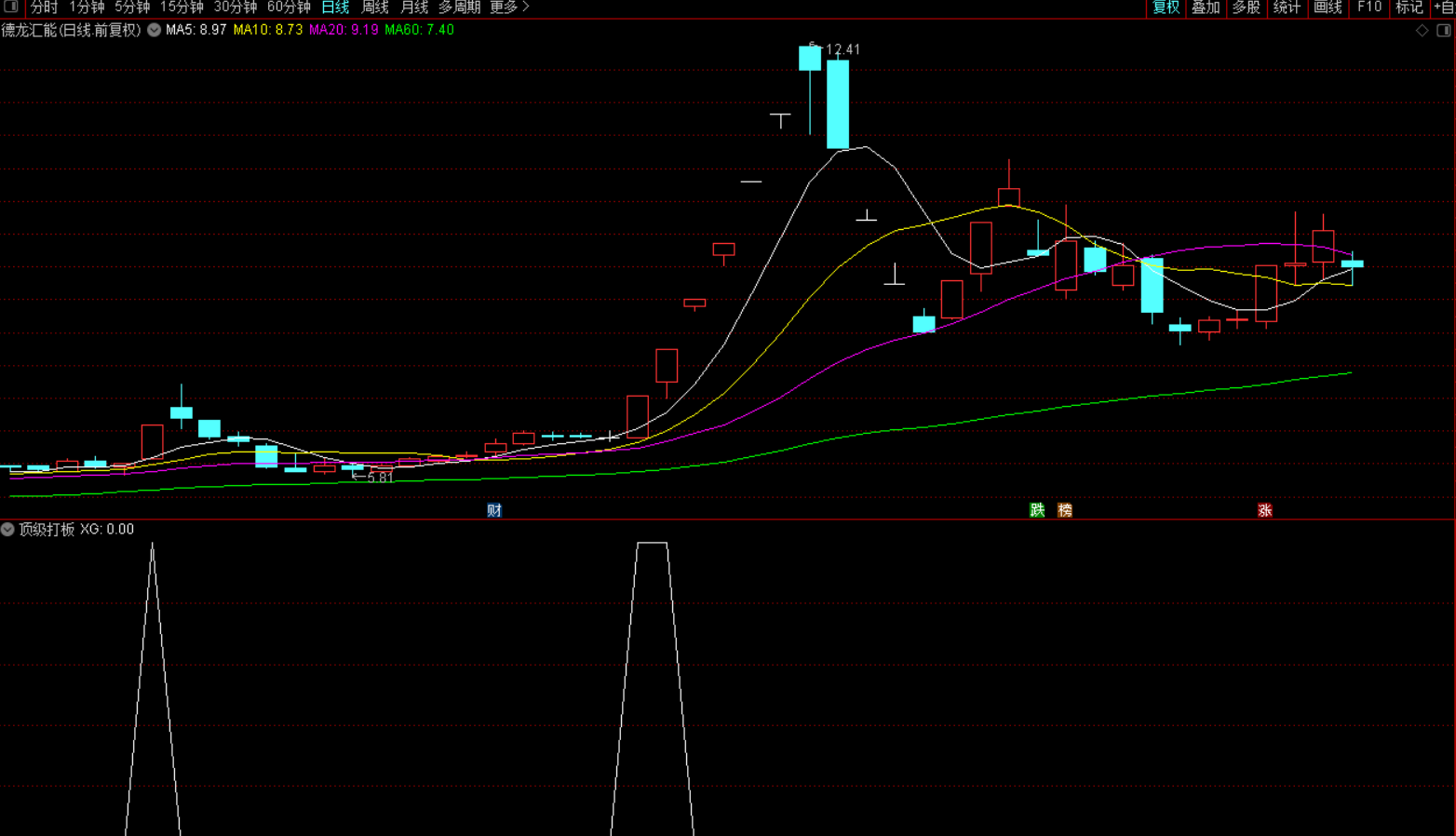Click the 多股 multi-stock button
This screenshot has height=836, width=1456.
click(x=1246, y=7)
